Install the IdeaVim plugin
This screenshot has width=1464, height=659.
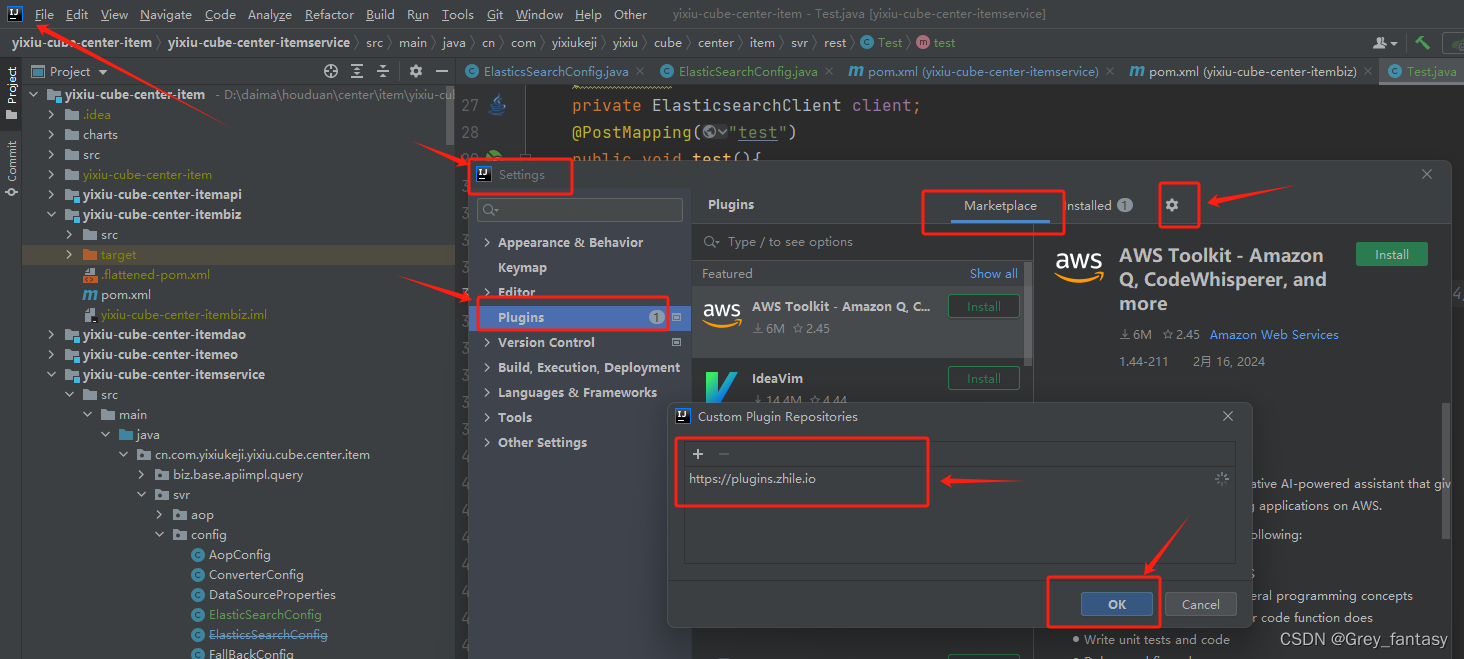(x=983, y=379)
